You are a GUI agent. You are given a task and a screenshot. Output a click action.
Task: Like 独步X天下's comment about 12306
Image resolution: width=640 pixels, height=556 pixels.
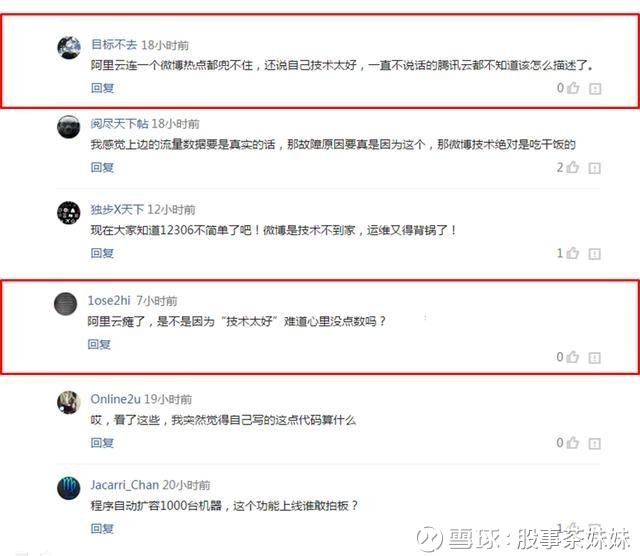(x=573, y=253)
